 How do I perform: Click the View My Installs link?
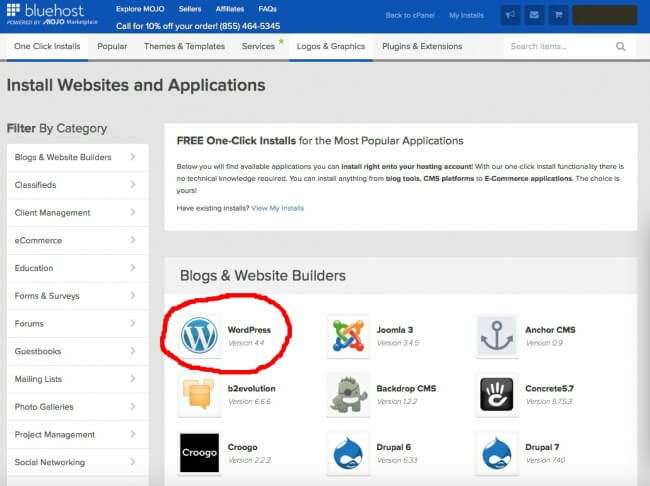[278, 208]
